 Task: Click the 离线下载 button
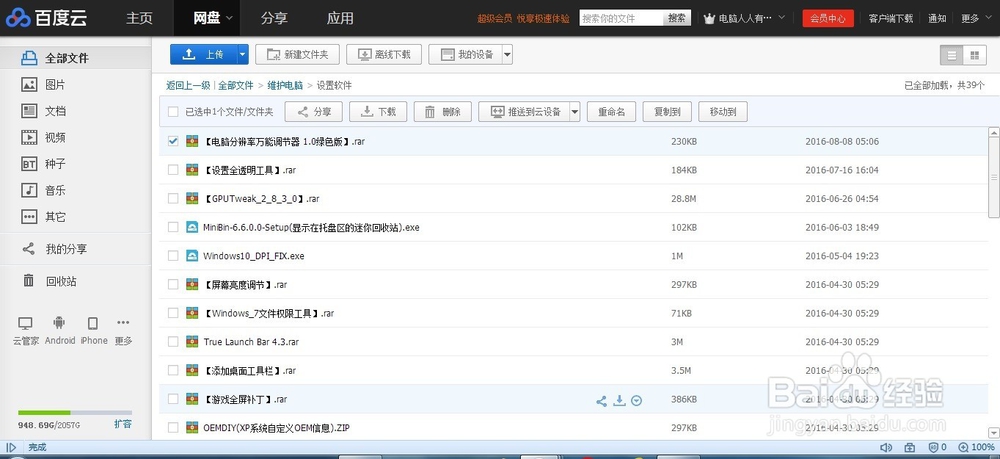pyautogui.click(x=384, y=55)
